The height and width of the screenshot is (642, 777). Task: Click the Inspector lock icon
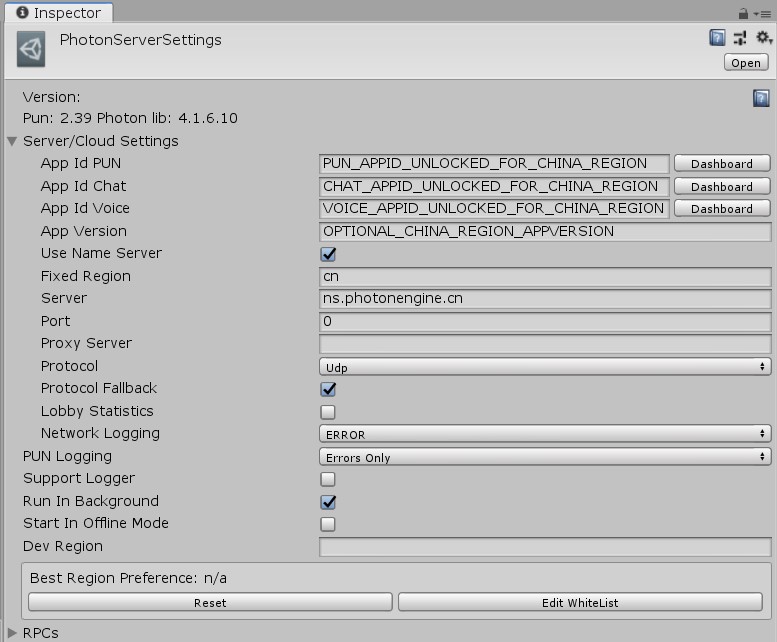click(x=743, y=14)
